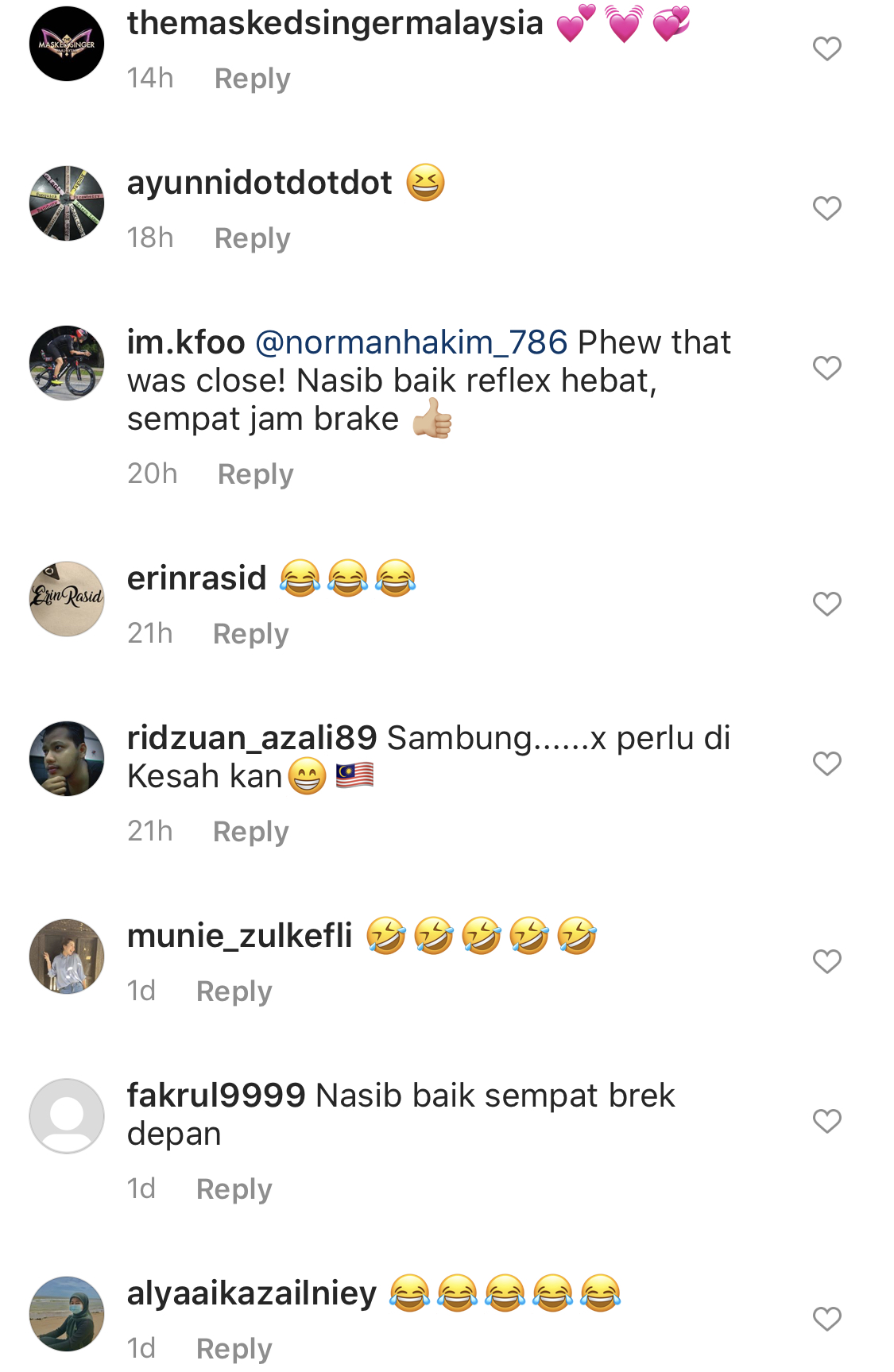Viewport: 894px width, 1372px height.
Task: Open alyaaikazailniey's profile photo
Action: pyautogui.click(x=67, y=1314)
